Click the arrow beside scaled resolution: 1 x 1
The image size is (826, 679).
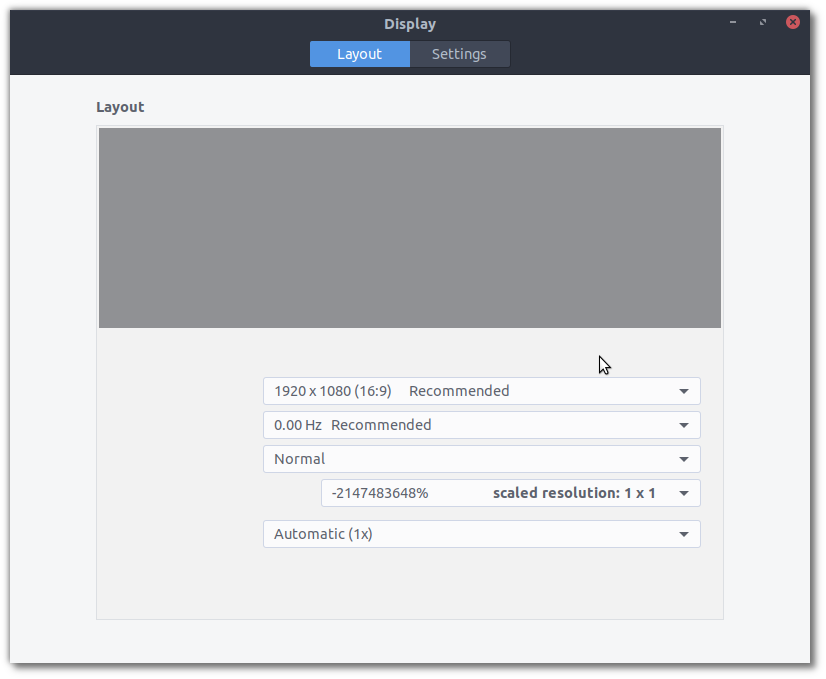point(686,493)
